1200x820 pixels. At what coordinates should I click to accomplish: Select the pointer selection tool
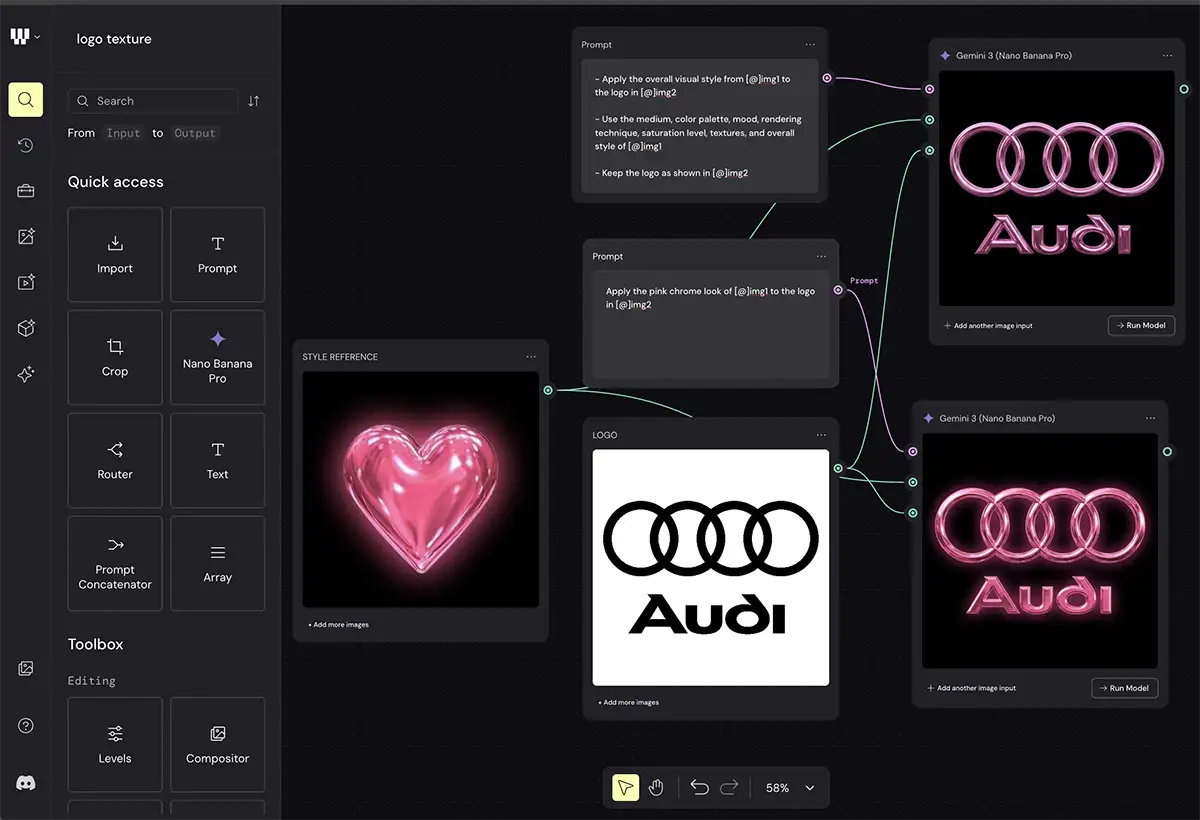tap(625, 788)
